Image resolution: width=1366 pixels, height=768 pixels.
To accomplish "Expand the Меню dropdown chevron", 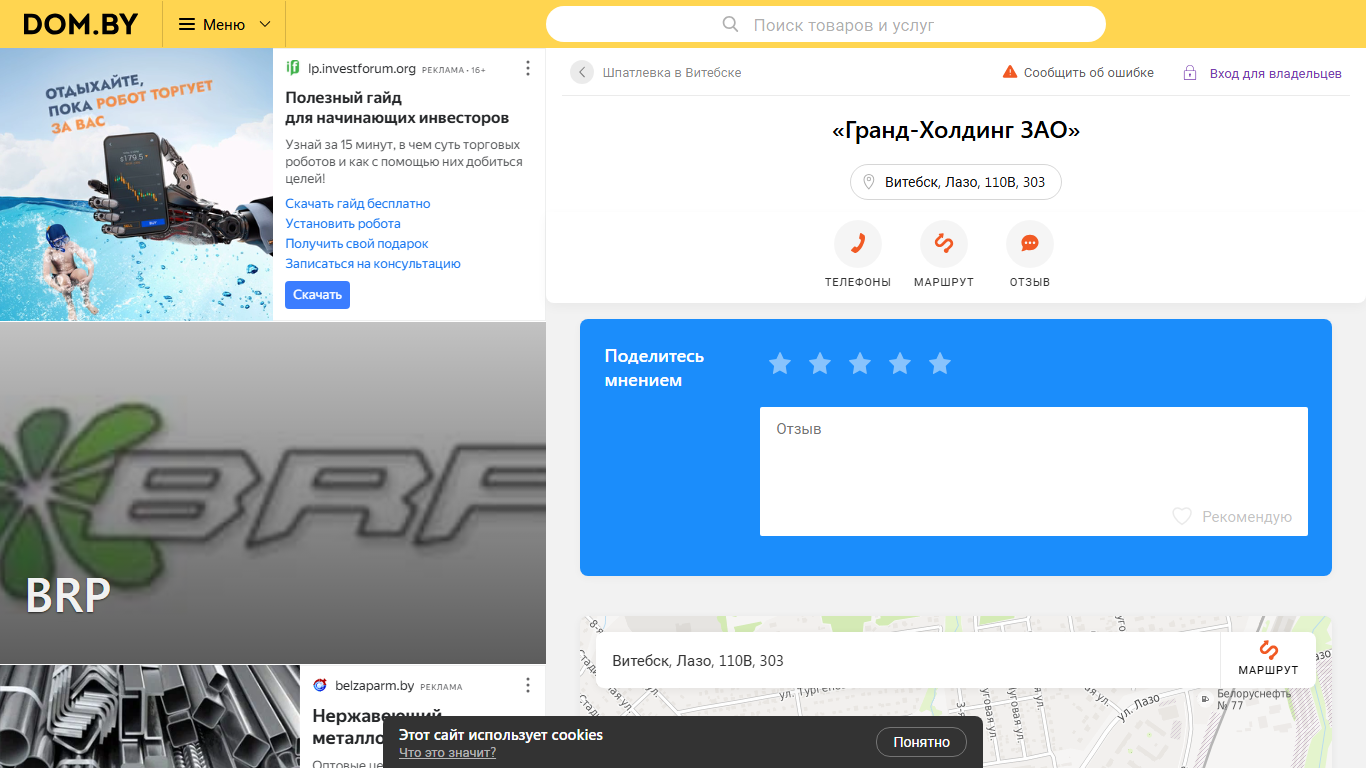I will coord(265,24).
